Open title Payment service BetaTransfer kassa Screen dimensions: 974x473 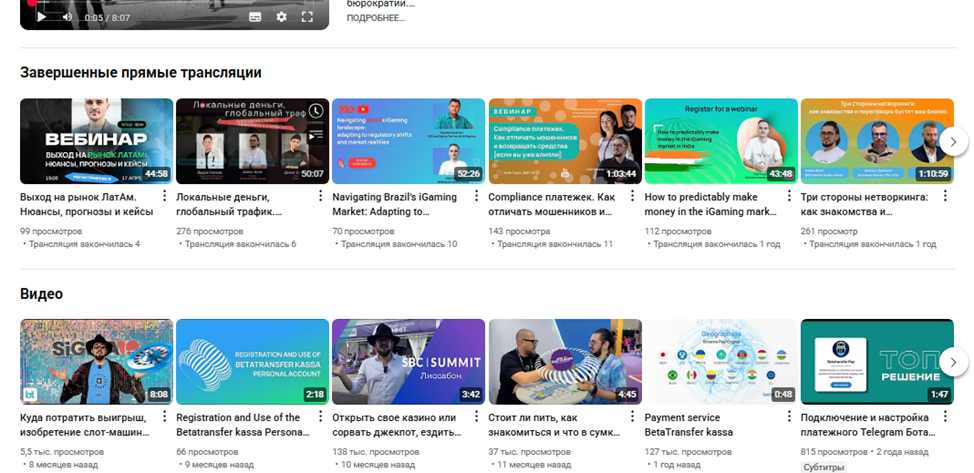coord(689,425)
